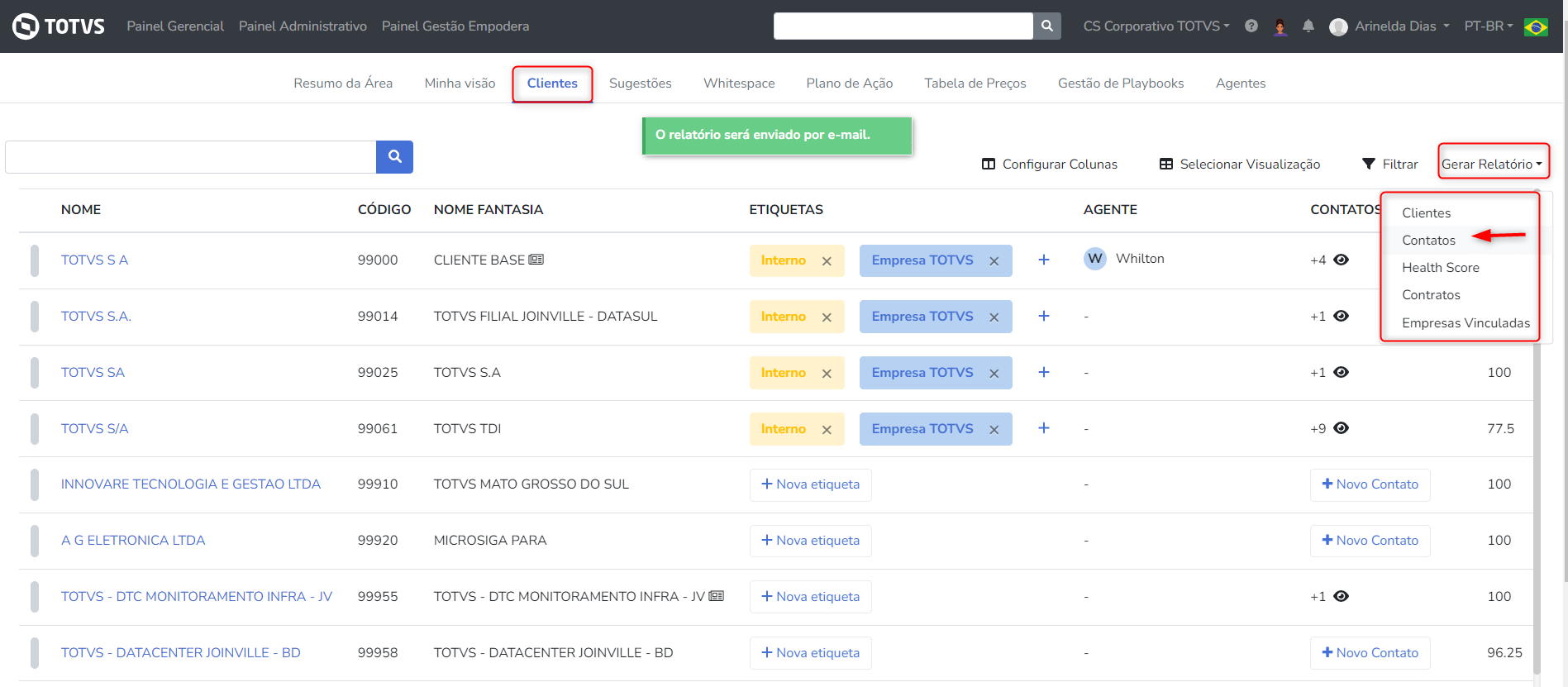Show contacts via eye icon for 99014
This screenshot has height=687, width=1568.
click(1342, 316)
